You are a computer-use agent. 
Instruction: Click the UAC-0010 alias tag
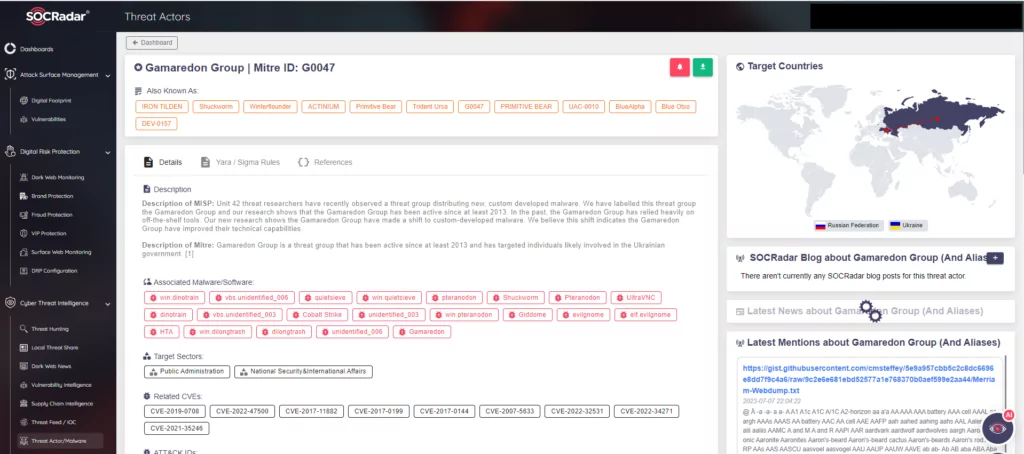pyautogui.click(x=583, y=106)
